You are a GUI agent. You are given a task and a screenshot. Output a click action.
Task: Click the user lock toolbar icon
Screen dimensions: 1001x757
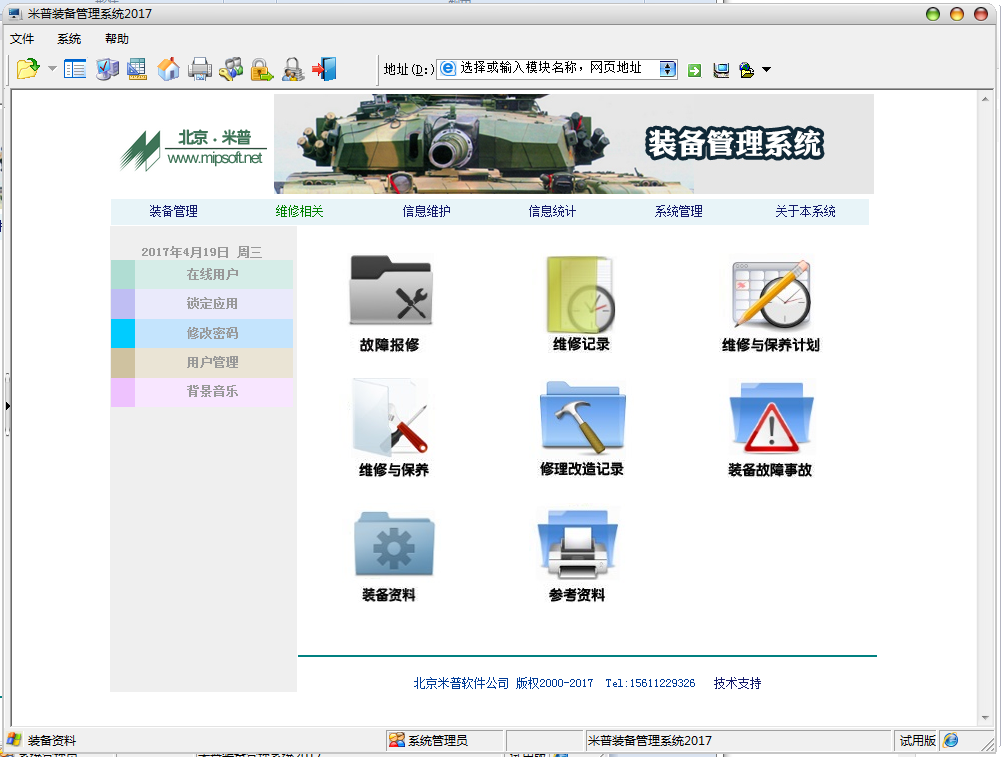pyautogui.click(x=293, y=69)
